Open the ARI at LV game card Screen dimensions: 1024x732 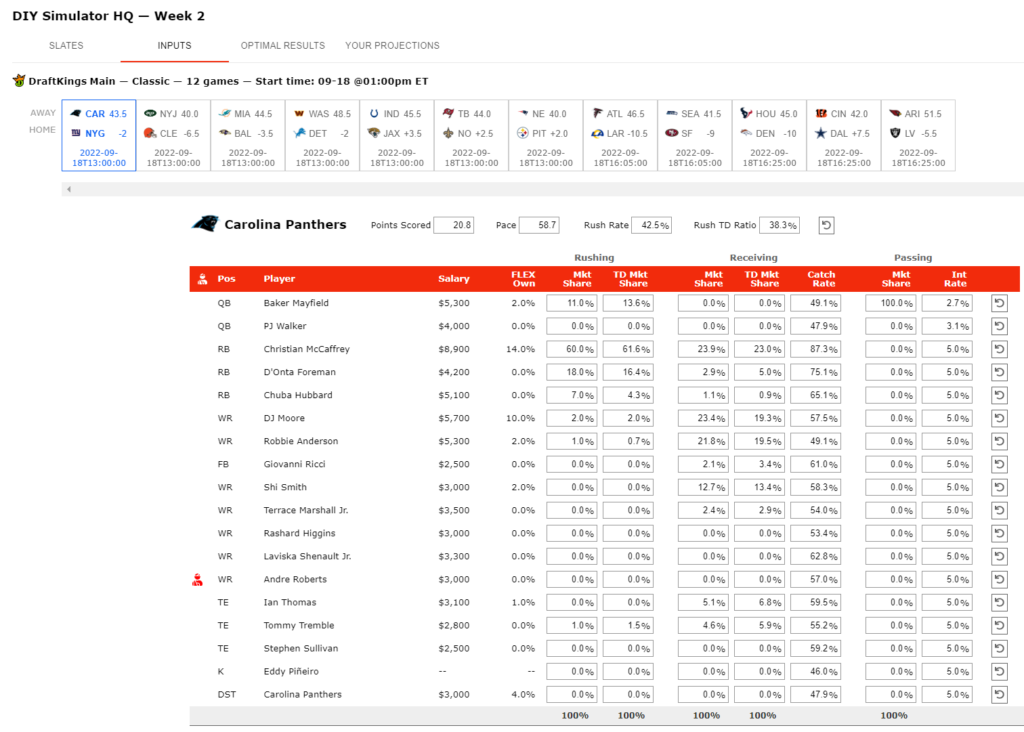click(x=918, y=135)
